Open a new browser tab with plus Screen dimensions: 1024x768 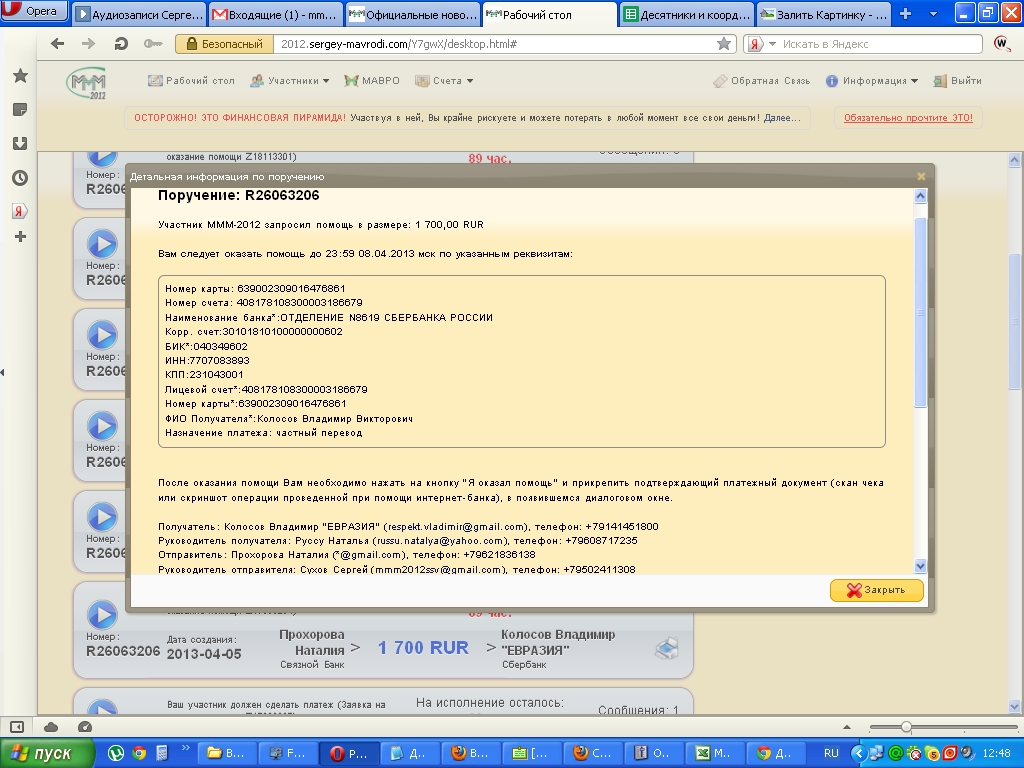coord(905,14)
